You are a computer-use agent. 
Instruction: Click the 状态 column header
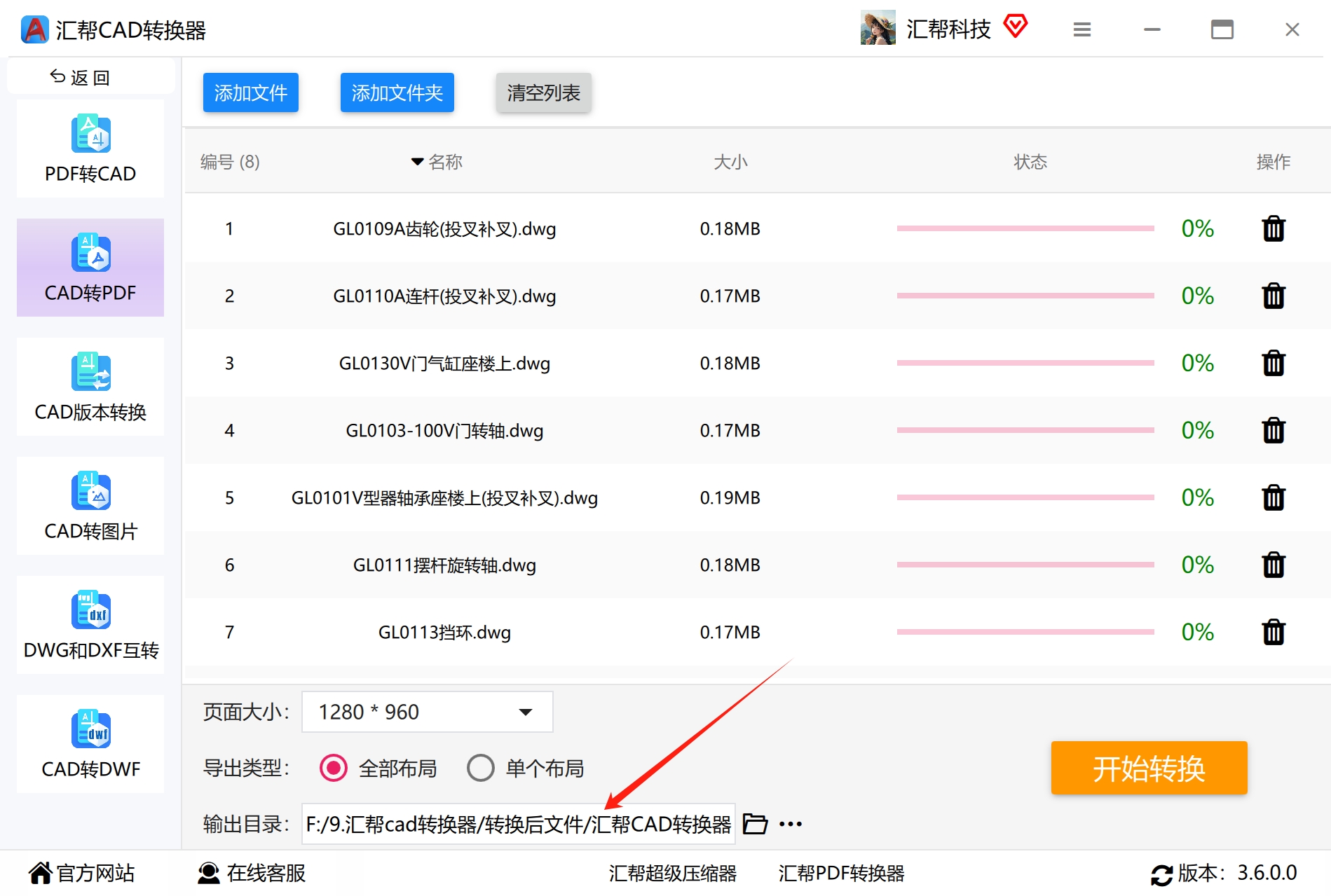point(1030,162)
